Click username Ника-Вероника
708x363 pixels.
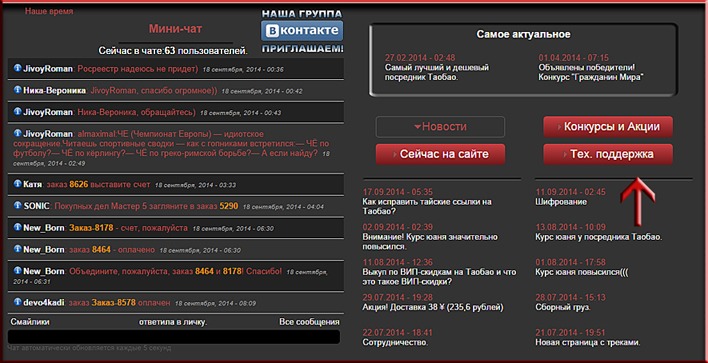click(54, 90)
